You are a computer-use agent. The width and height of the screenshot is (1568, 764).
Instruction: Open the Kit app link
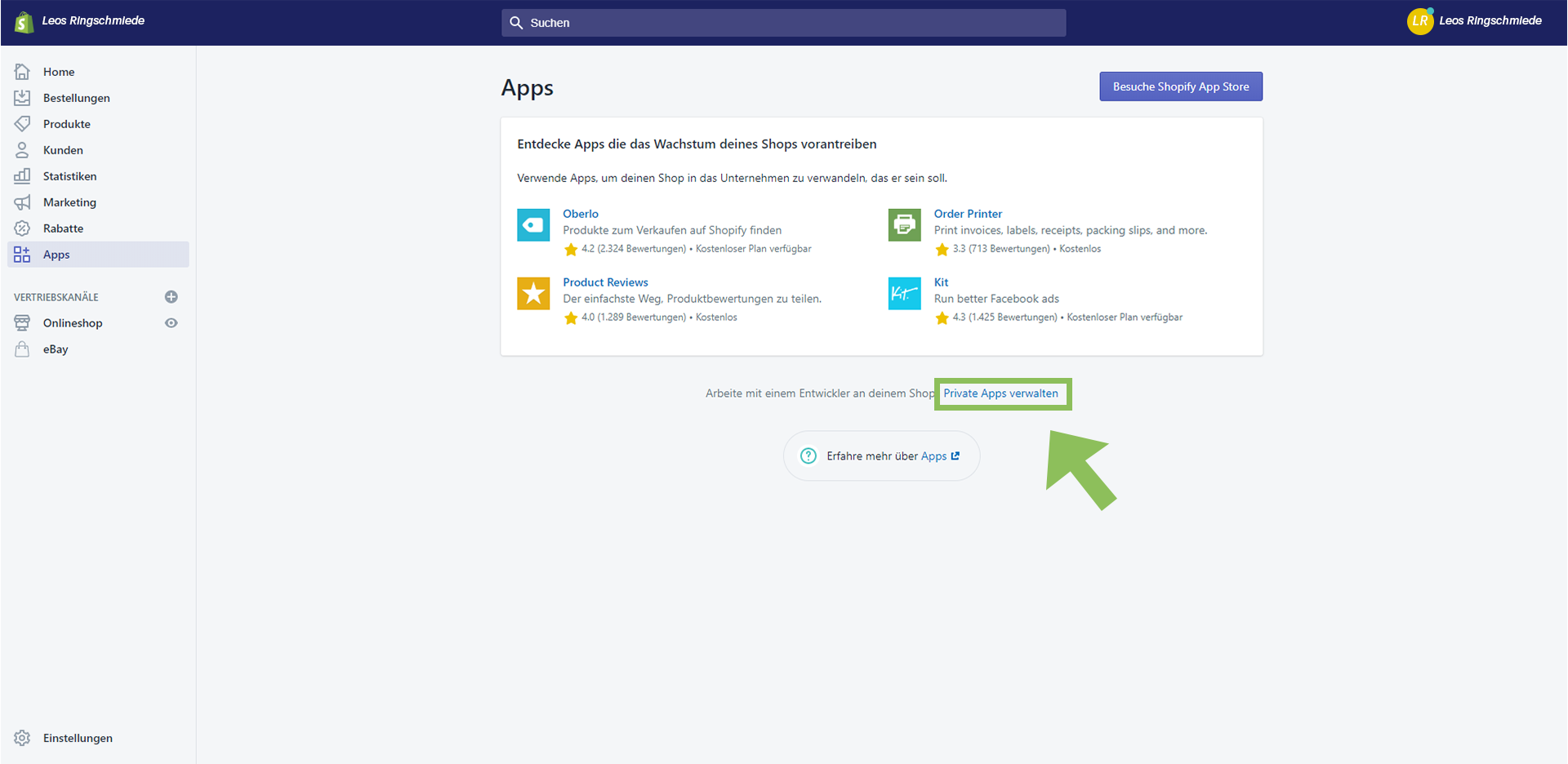click(x=941, y=282)
